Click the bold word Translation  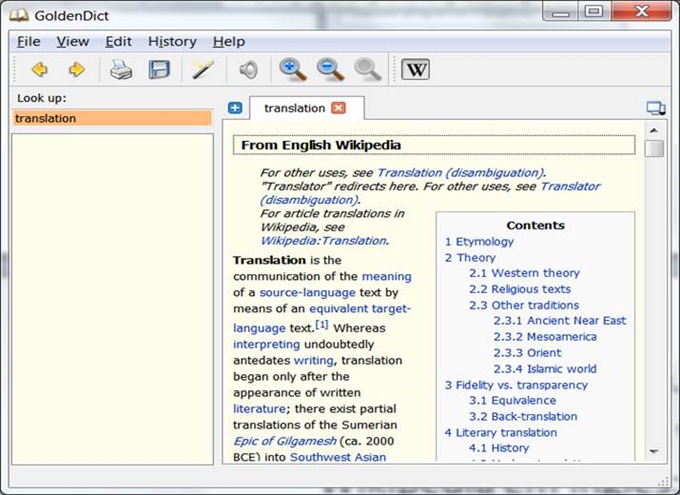(269, 260)
